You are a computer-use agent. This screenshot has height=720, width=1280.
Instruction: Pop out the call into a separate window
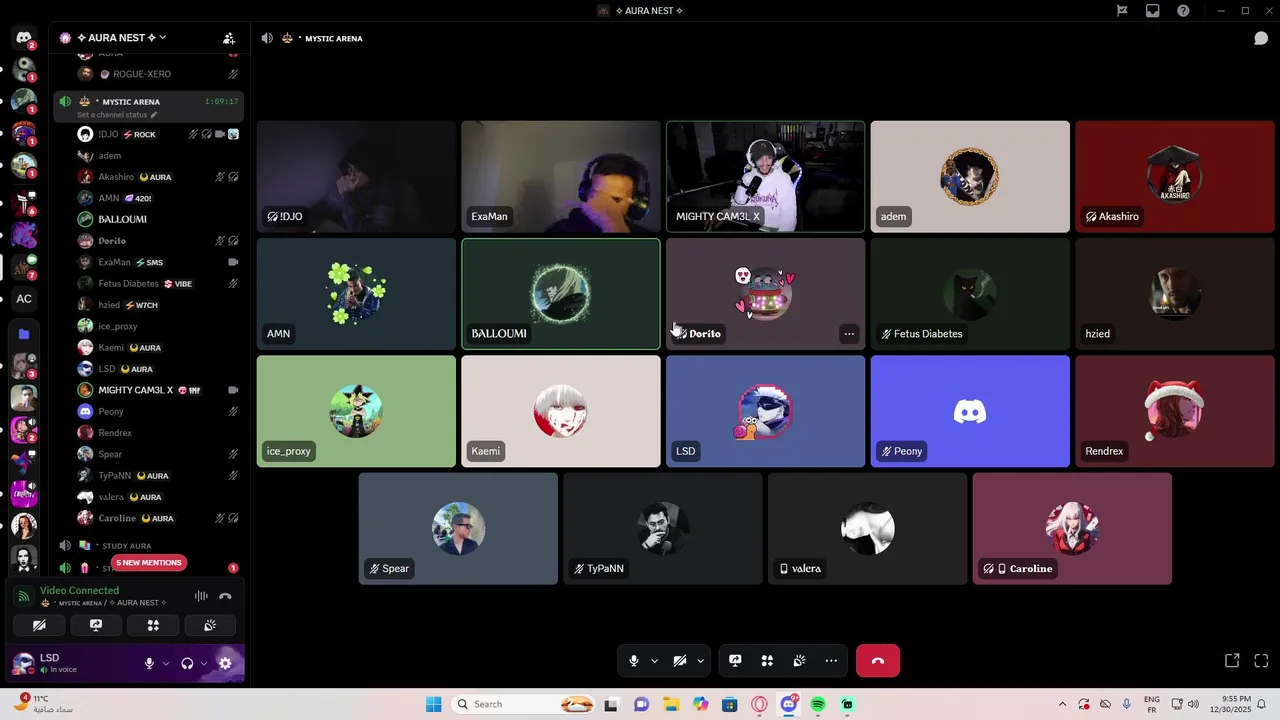(x=1232, y=661)
